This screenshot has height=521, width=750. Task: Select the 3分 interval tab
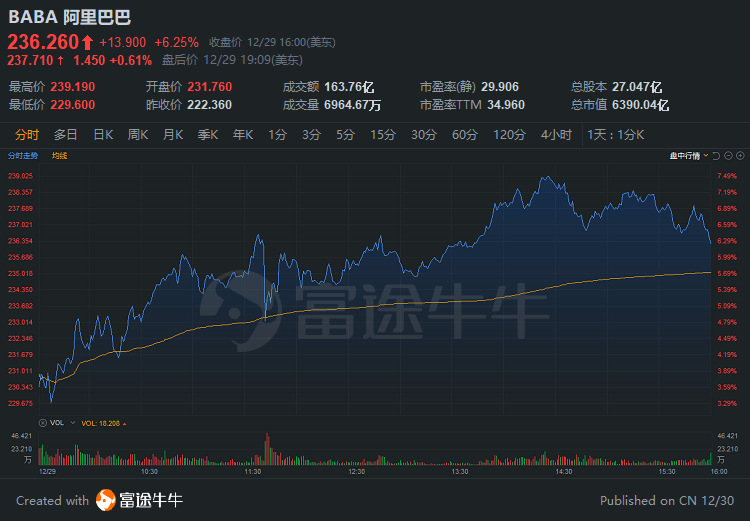pos(311,135)
